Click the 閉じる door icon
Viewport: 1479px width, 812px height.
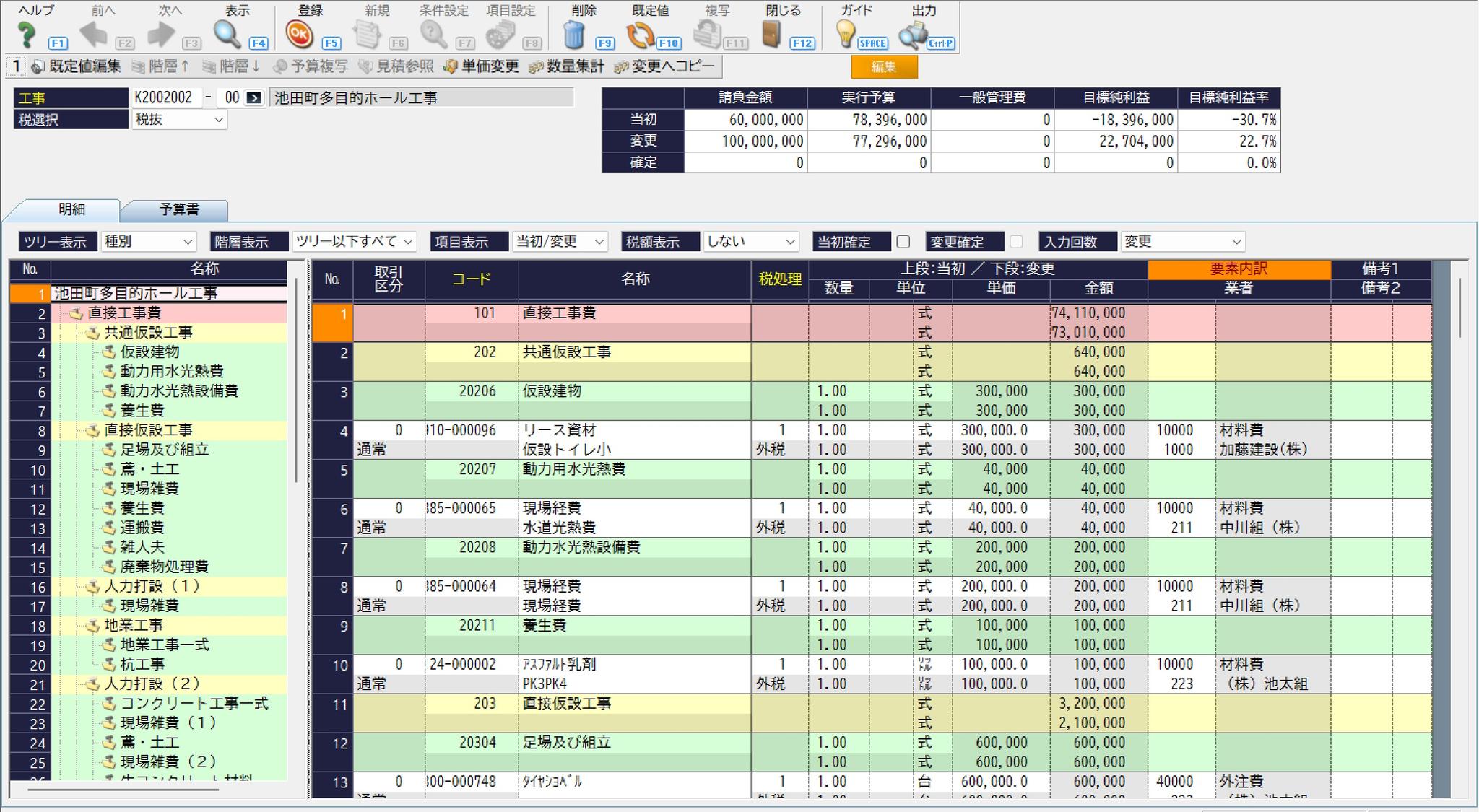tap(771, 34)
